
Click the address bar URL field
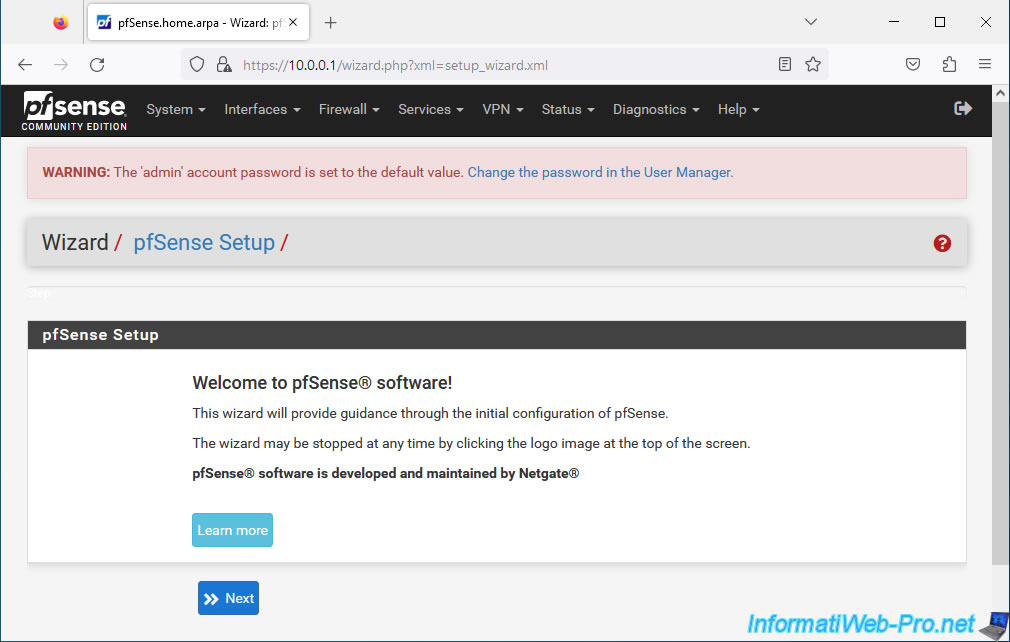coord(504,65)
